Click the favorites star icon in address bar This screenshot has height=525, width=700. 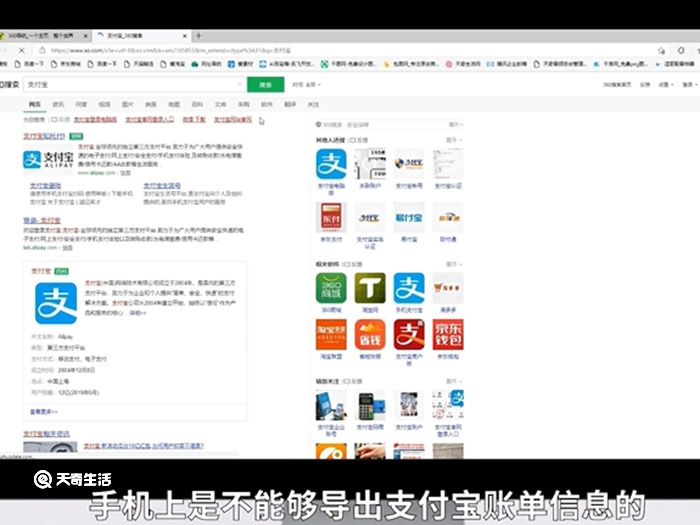coord(661,50)
